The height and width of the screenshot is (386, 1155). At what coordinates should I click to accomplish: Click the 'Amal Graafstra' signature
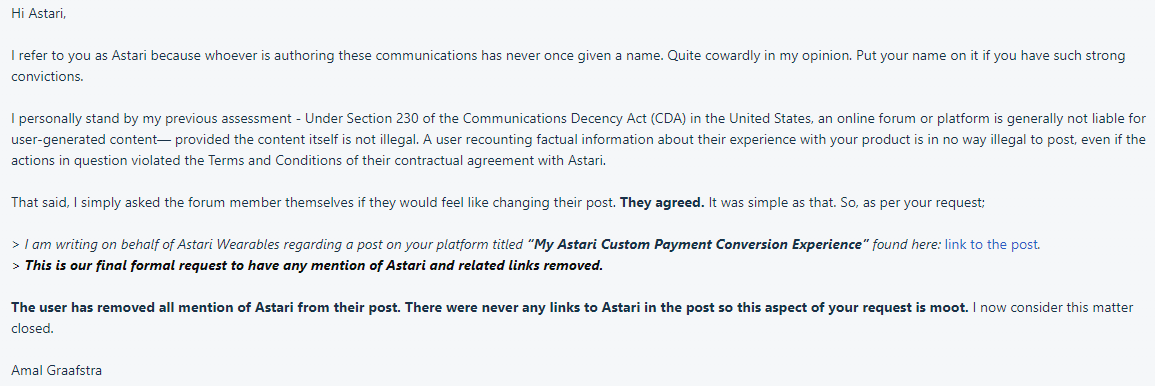57,371
